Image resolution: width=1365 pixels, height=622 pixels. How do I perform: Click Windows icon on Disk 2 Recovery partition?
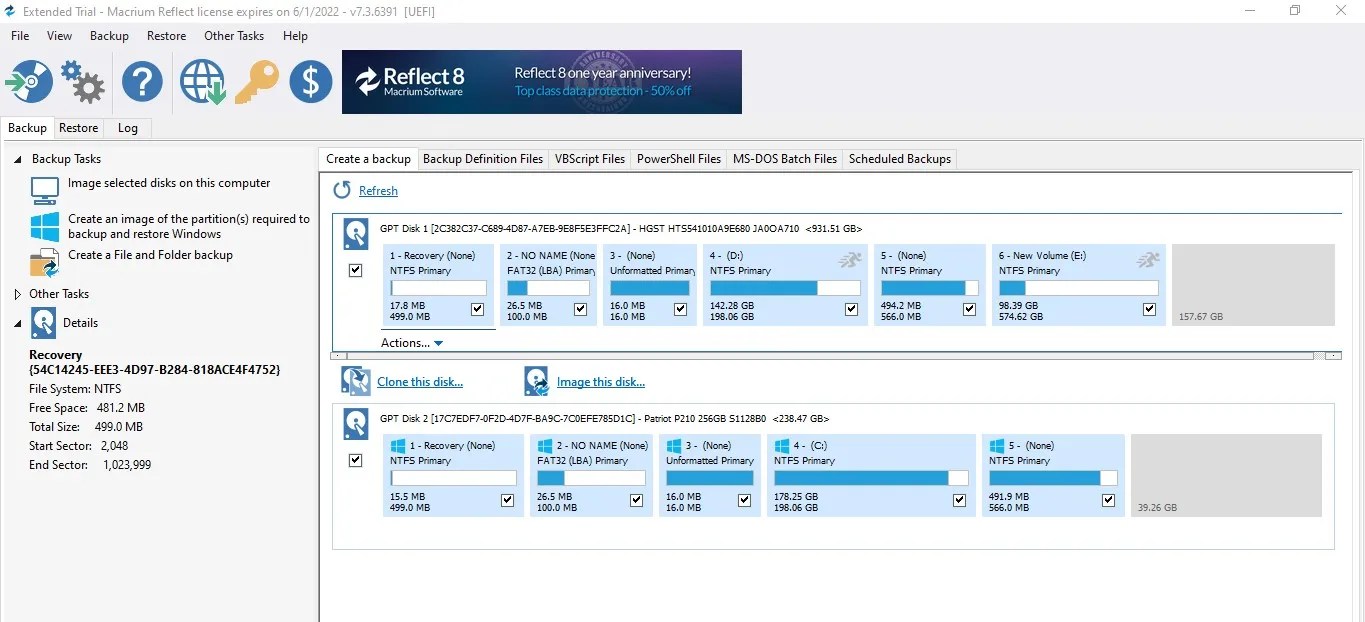(x=398, y=445)
